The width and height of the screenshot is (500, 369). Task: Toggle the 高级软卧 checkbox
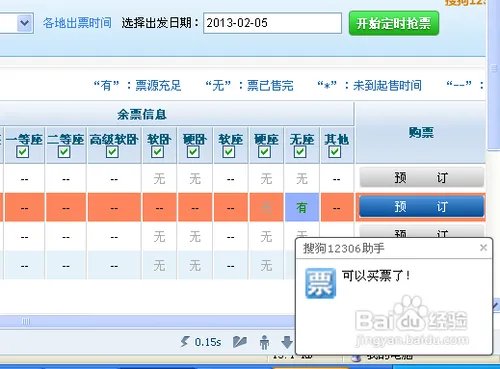[112, 152]
